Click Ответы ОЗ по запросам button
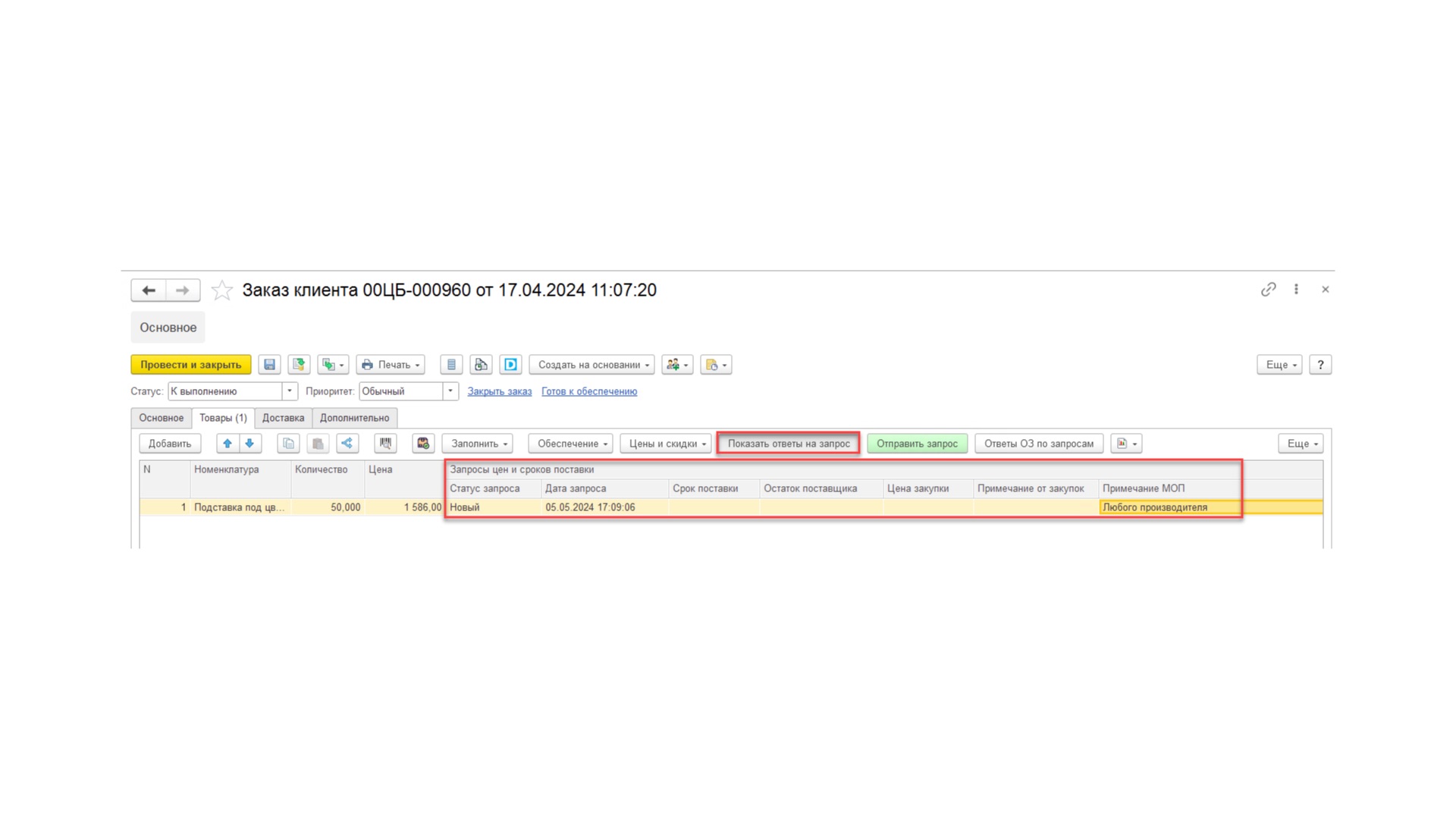 point(1039,444)
